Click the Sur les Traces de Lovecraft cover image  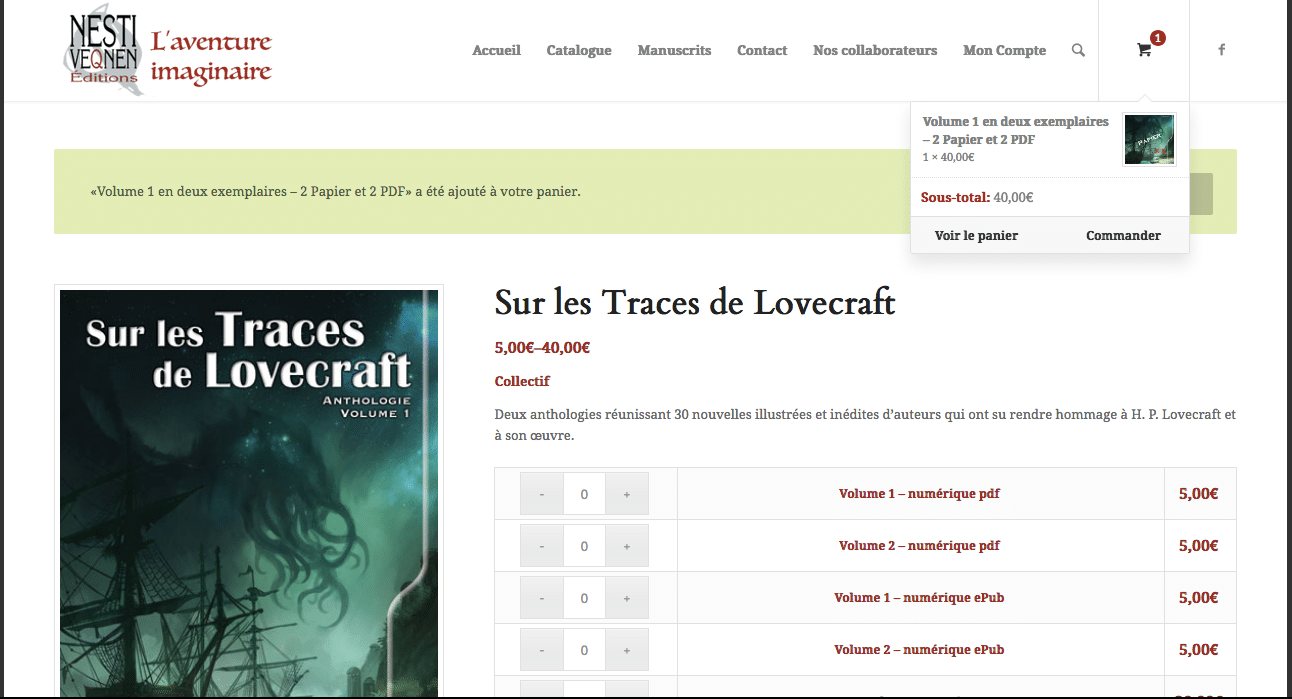[x=249, y=494]
